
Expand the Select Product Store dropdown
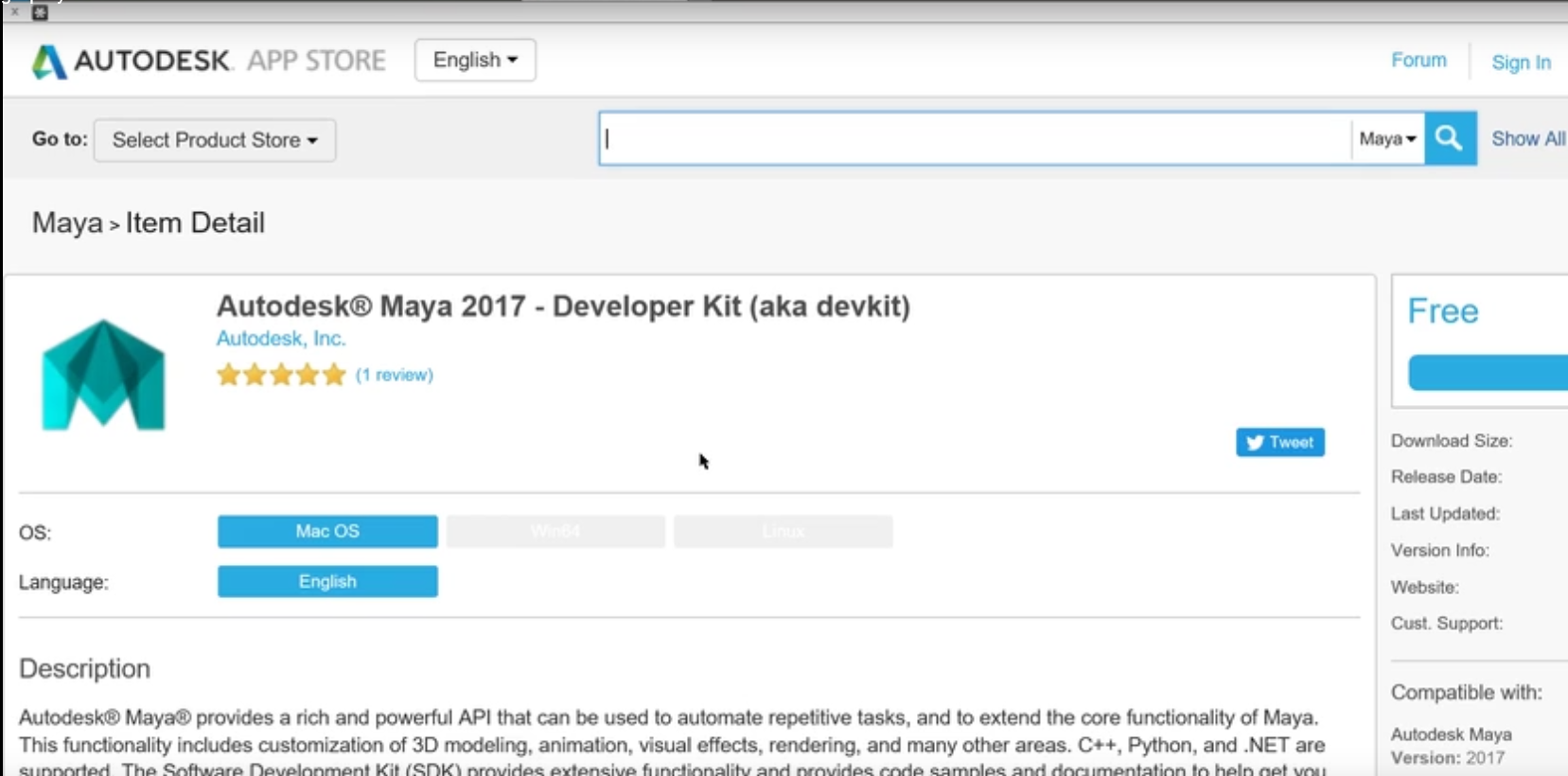click(215, 140)
